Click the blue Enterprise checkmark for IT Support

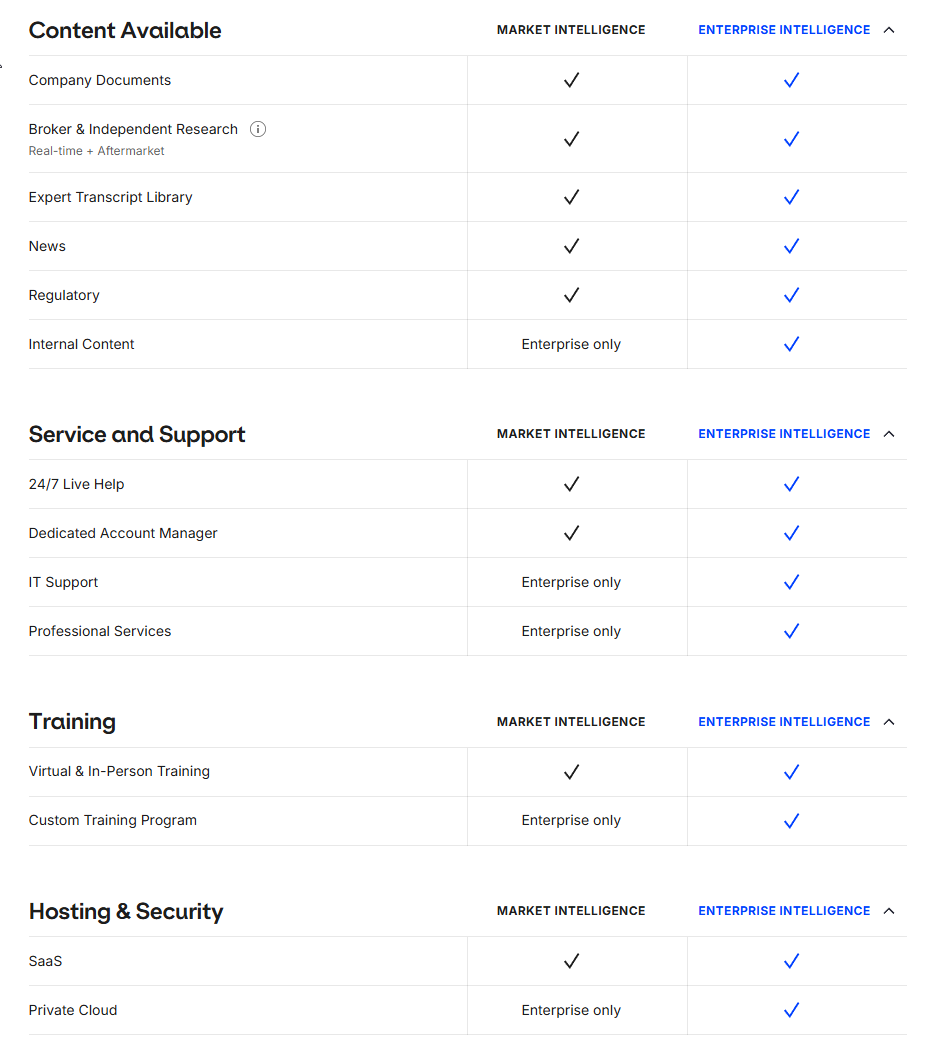coord(791,582)
